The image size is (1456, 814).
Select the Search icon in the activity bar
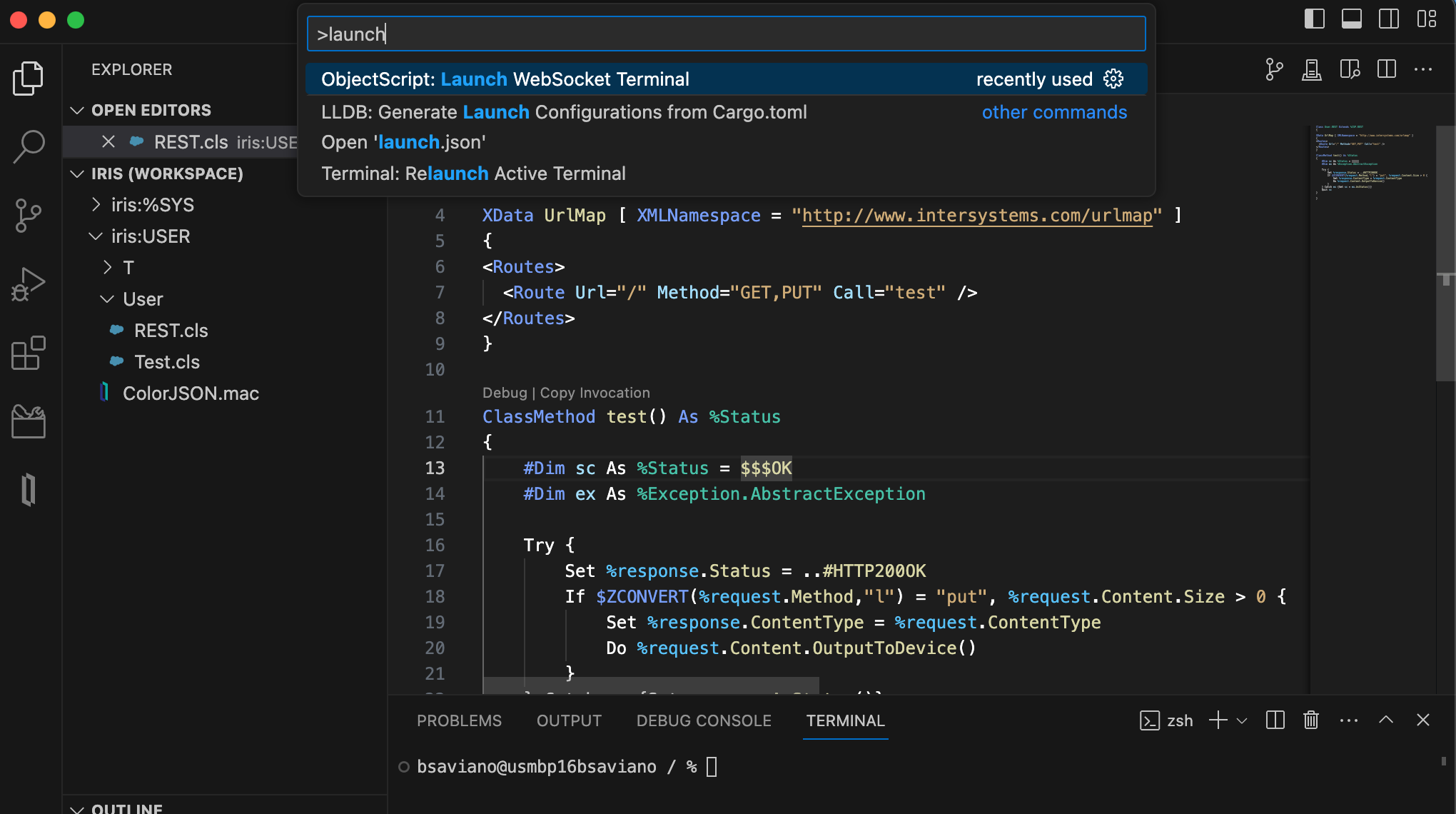point(29,146)
